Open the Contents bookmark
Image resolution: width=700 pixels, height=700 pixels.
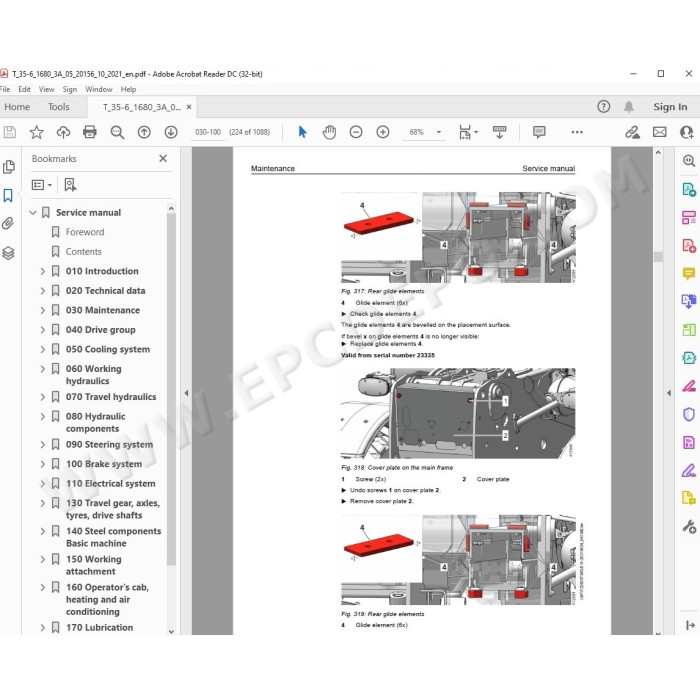tap(83, 252)
